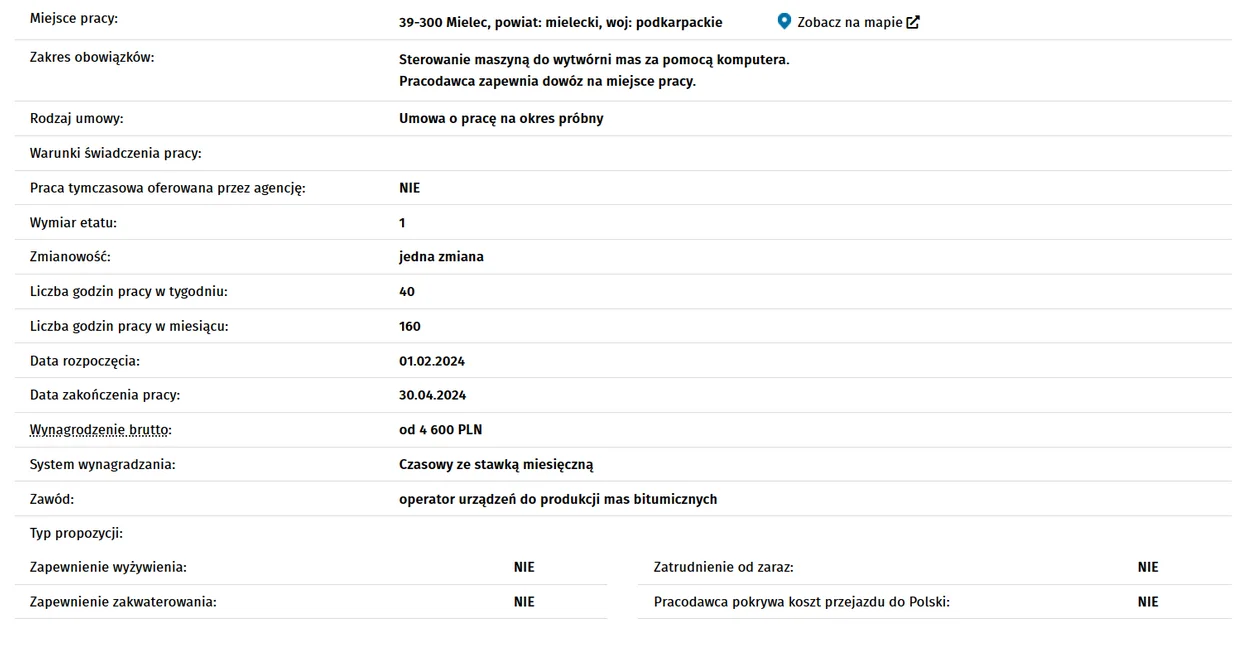Select the Mielec address text
Screen dimensions: 1260x651
click(560, 22)
